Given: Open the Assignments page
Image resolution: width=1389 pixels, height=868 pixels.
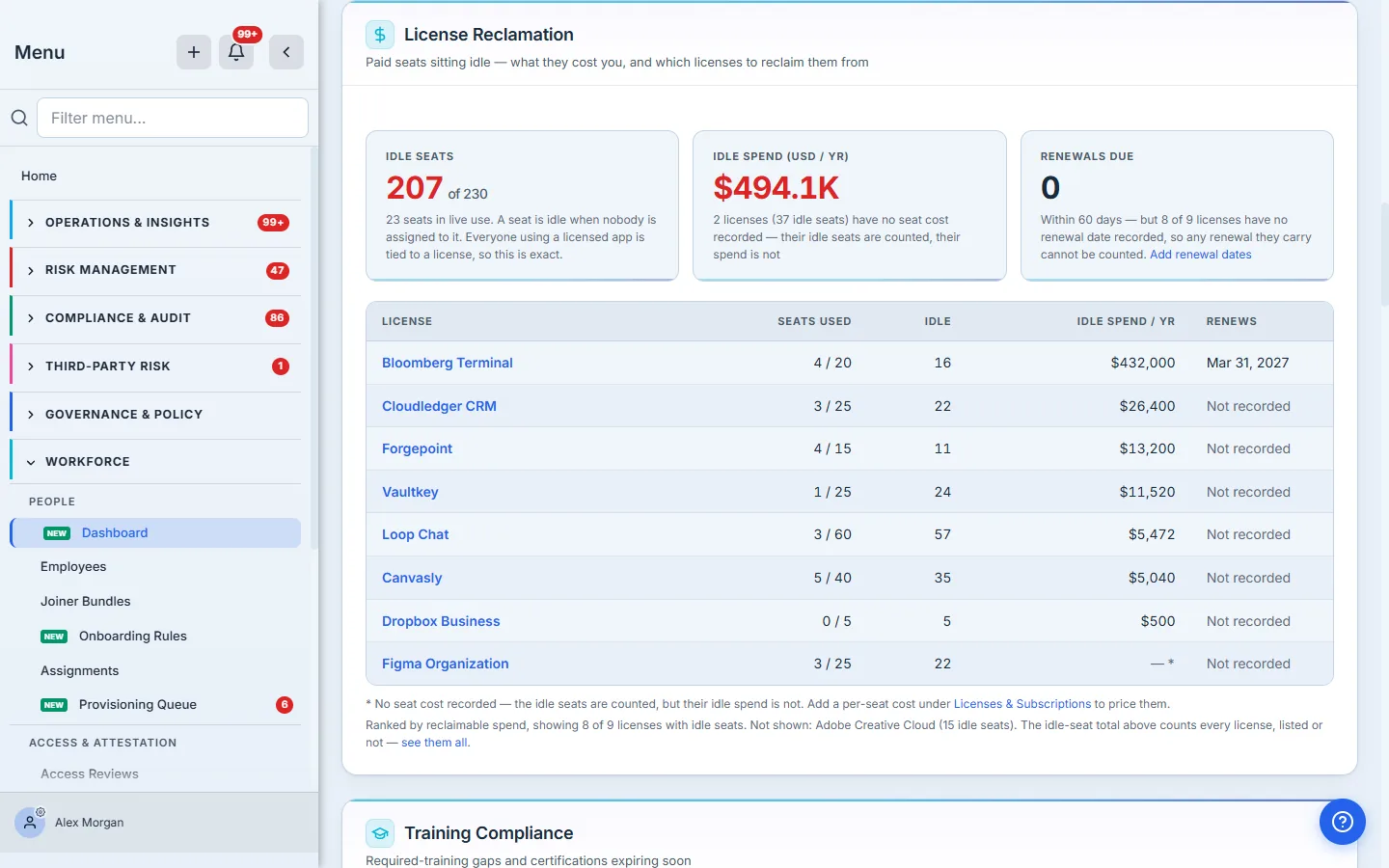Looking at the screenshot, I should [79, 671].
